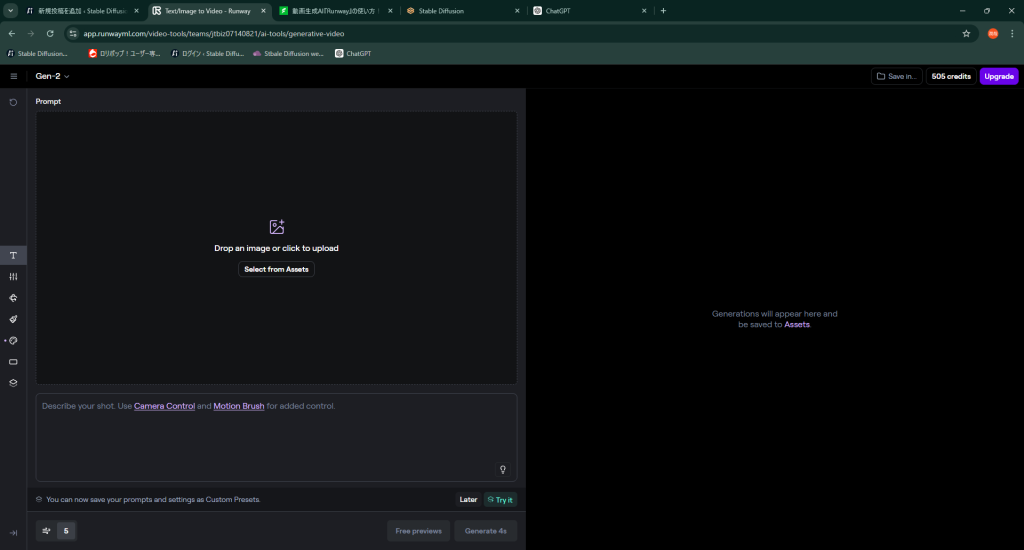Select the Text prompt tool icon
Image resolution: width=1024 pixels, height=550 pixels.
(13, 255)
